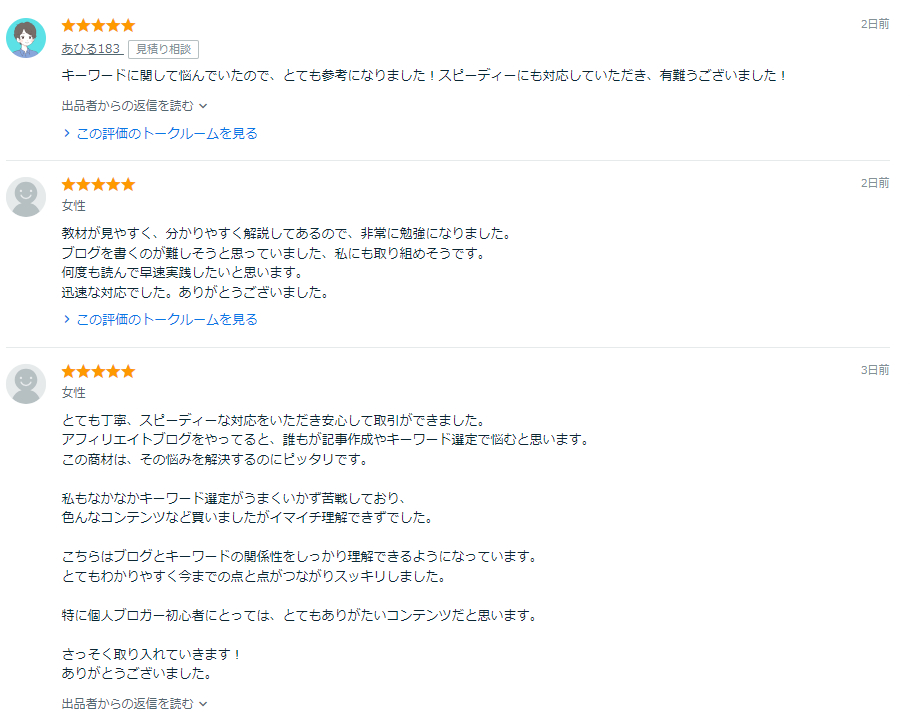Viewport: 910px width, 724px height.
Task: Click the 女性 label on the bottom review
Action: [x=71, y=392]
